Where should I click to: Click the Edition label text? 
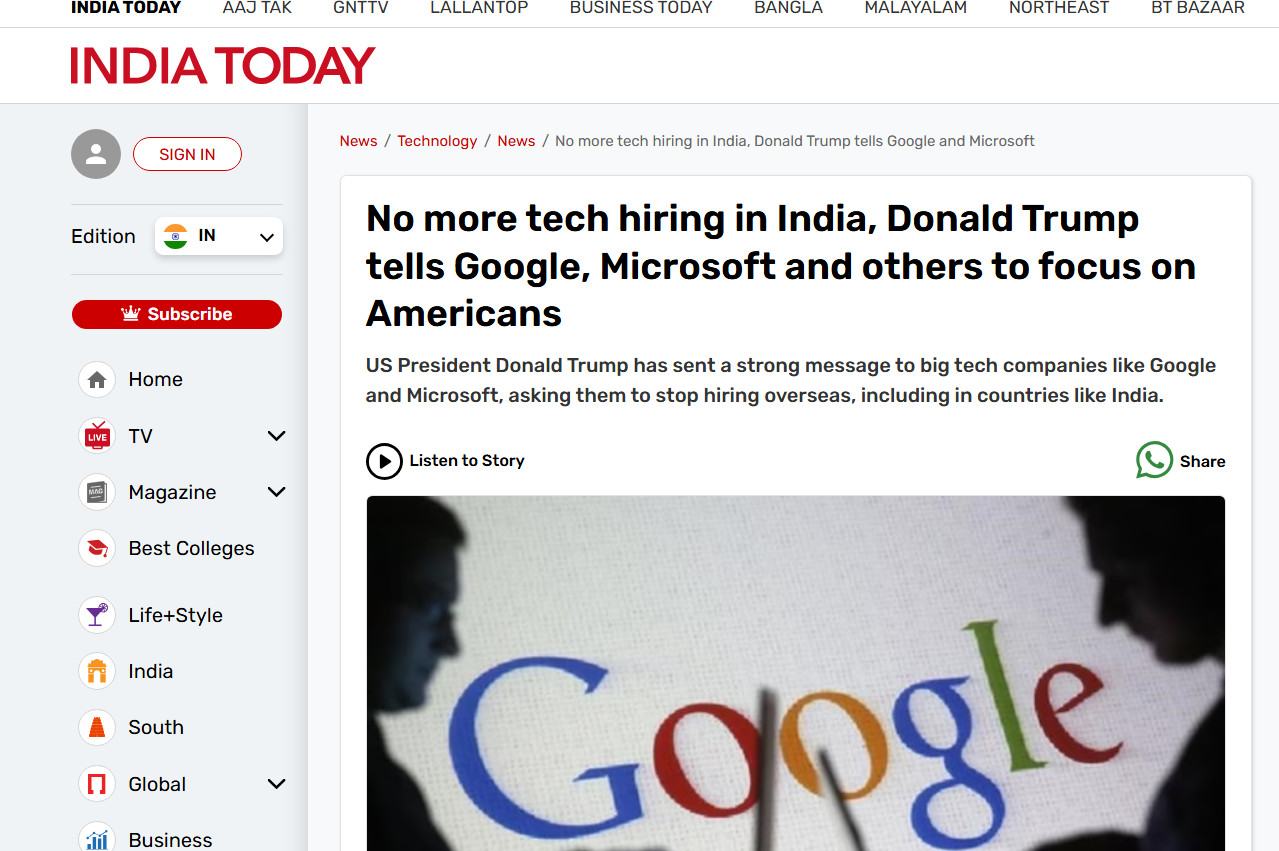click(103, 236)
